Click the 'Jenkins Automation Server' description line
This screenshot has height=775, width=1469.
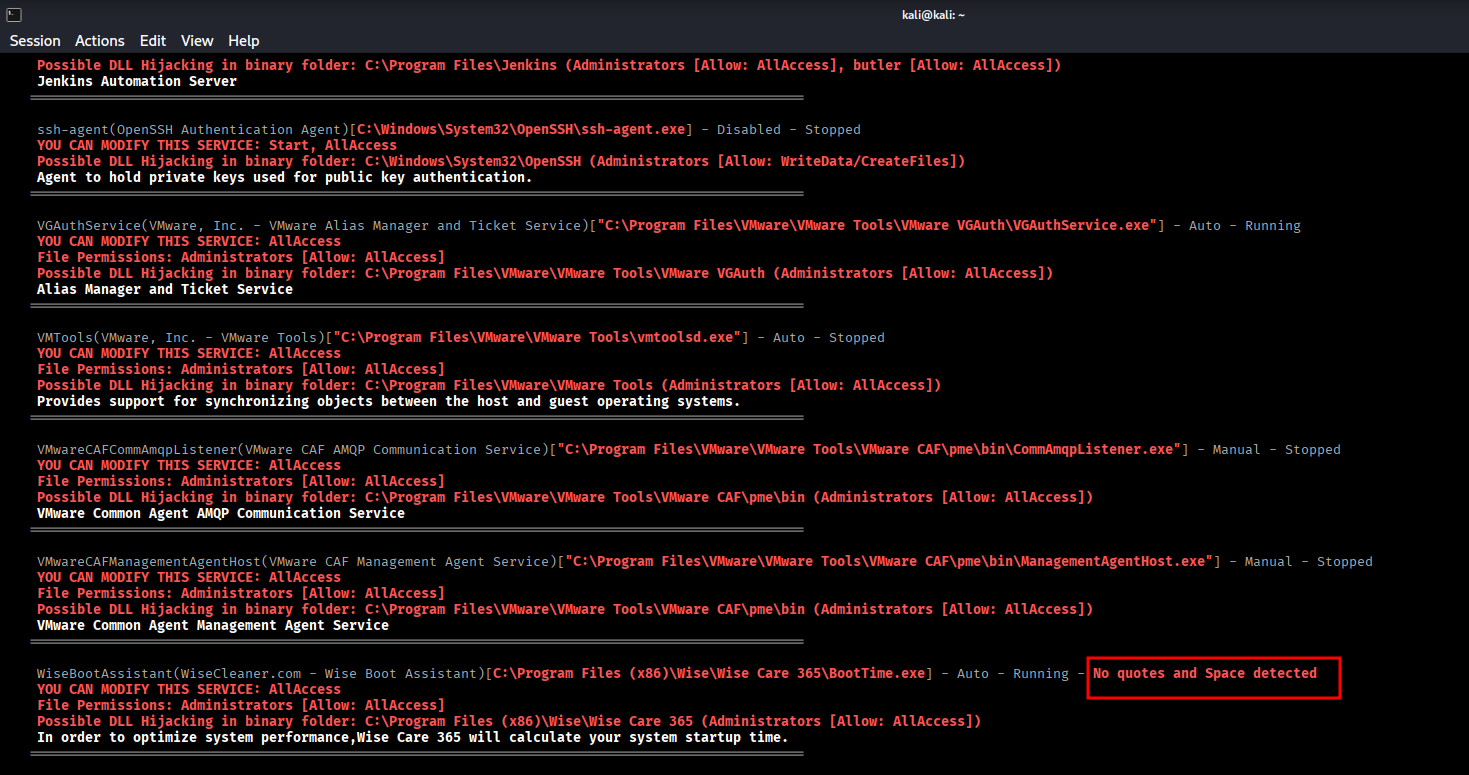point(137,81)
